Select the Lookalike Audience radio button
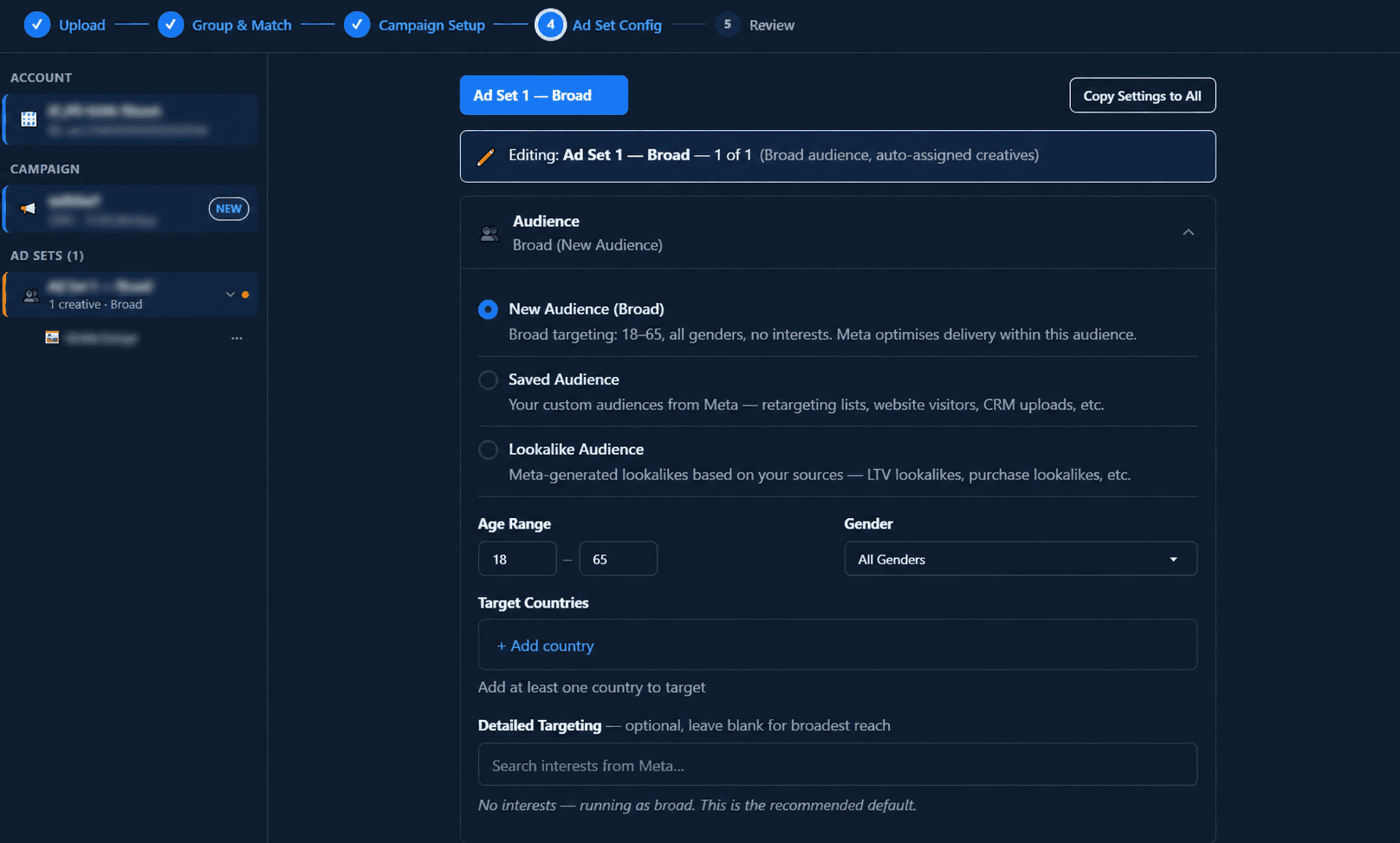 (x=489, y=450)
